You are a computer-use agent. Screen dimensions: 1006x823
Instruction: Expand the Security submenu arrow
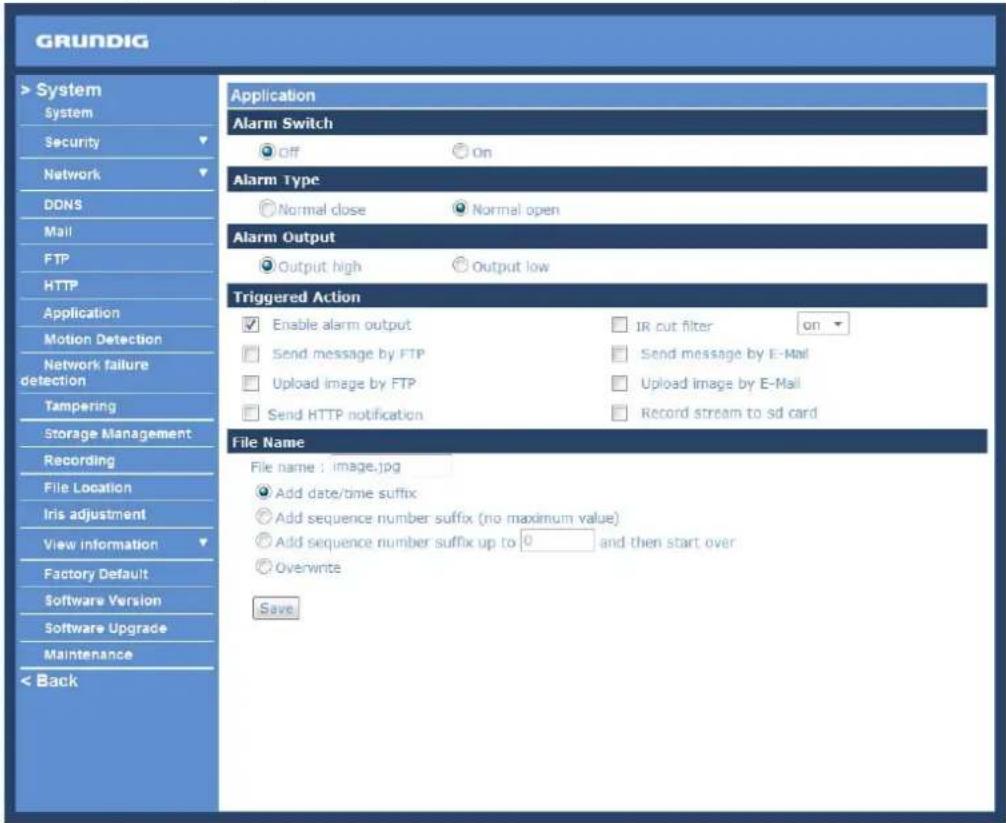pos(203,140)
